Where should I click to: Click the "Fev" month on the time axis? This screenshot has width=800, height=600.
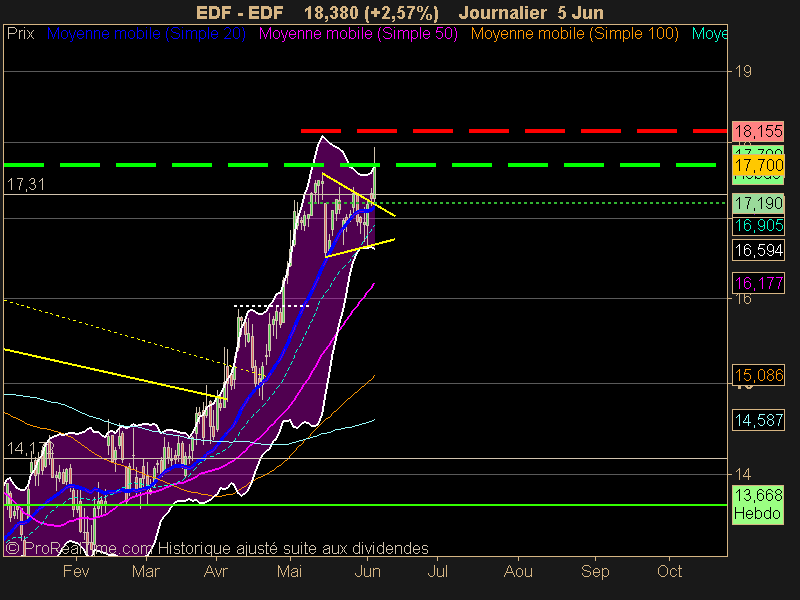(76, 571)
